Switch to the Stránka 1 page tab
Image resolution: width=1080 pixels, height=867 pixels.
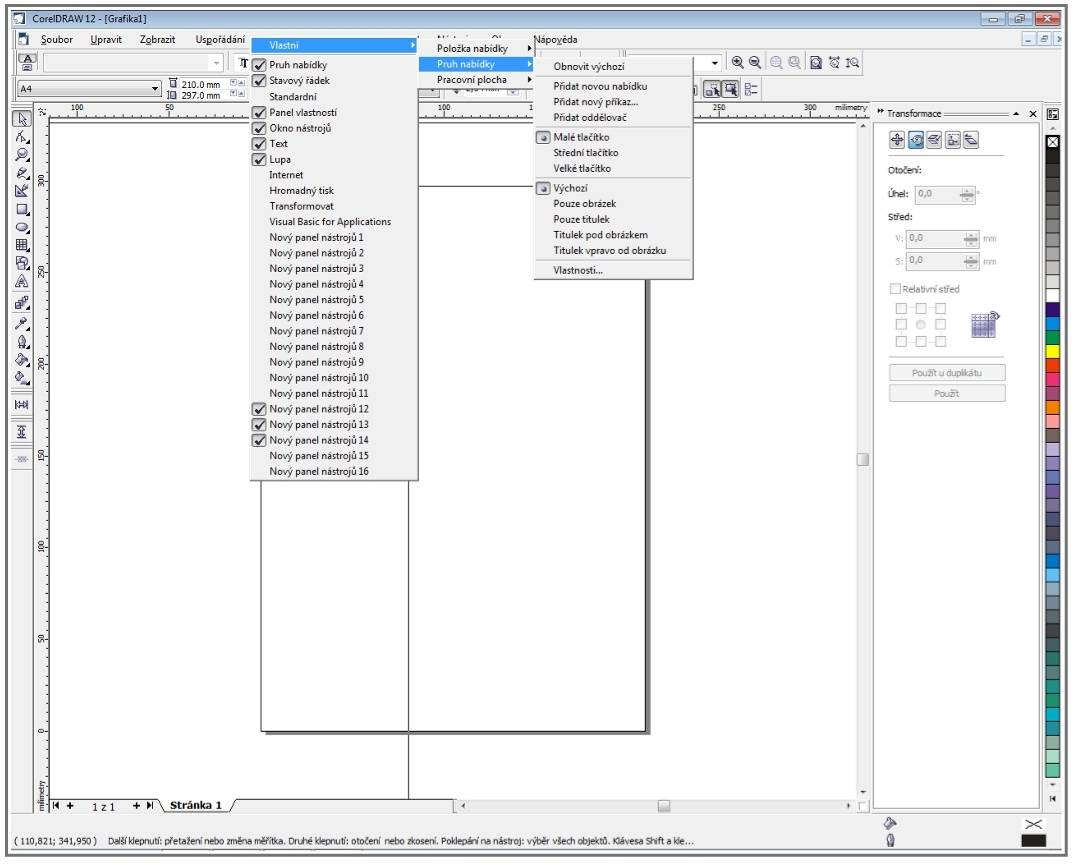coord(196,805)
